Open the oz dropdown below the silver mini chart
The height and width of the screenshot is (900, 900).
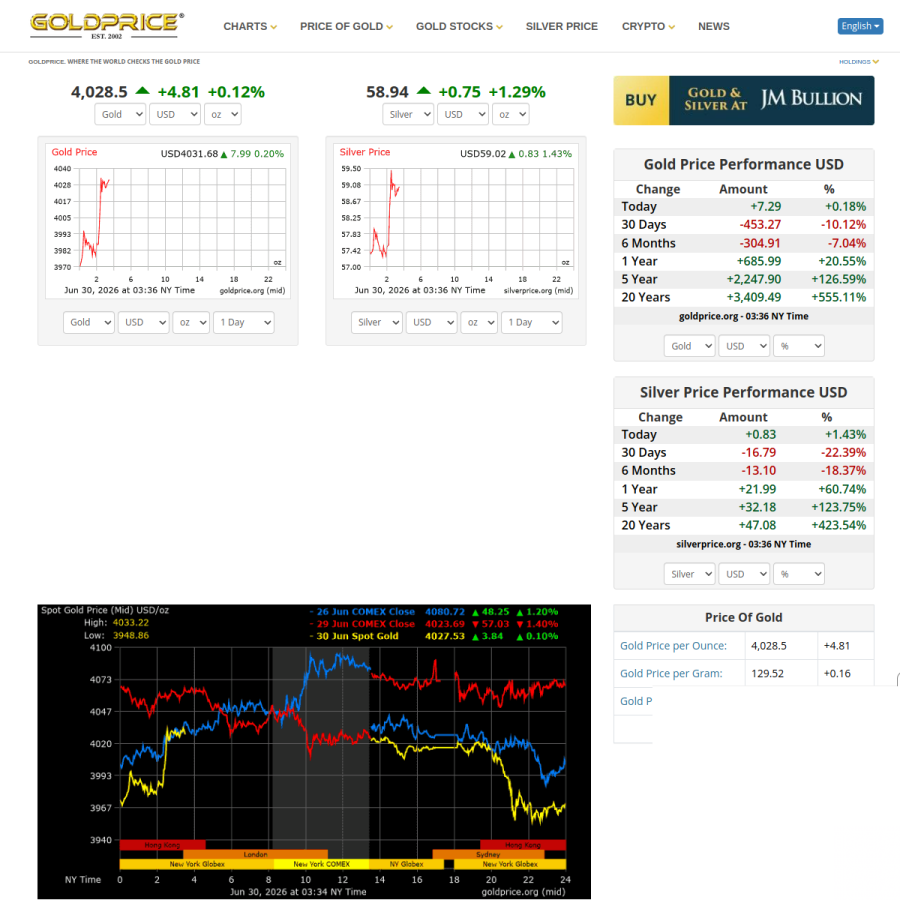pyautogui.click(x=479, y=322)
